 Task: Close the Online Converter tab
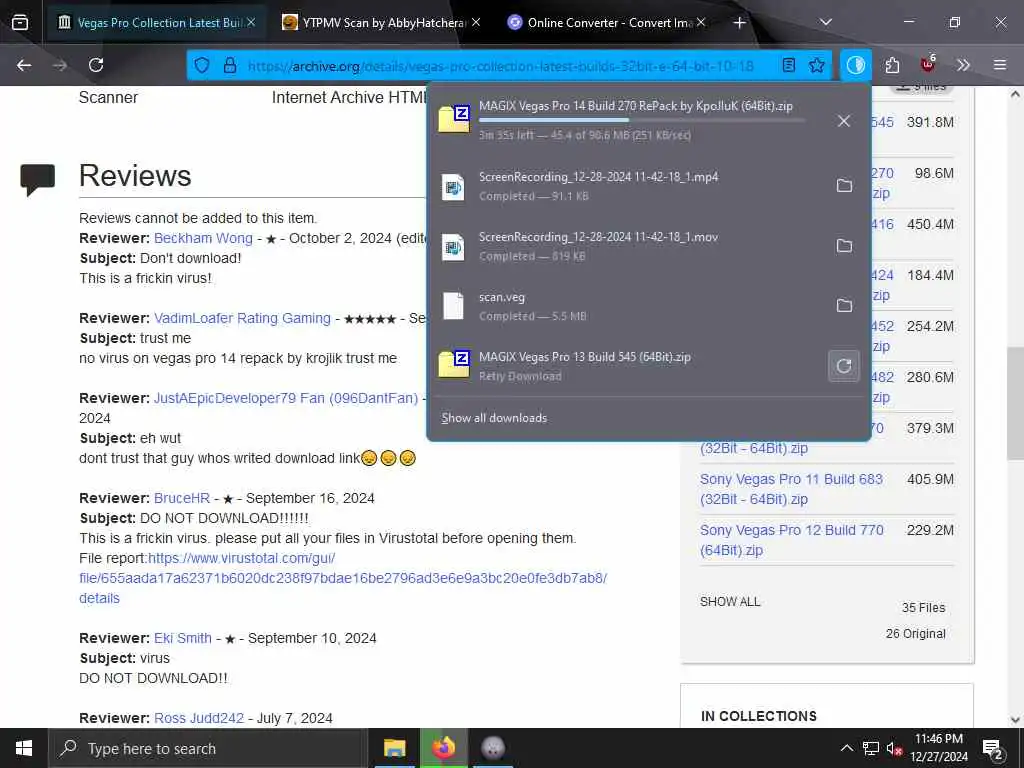coord(701,22)
